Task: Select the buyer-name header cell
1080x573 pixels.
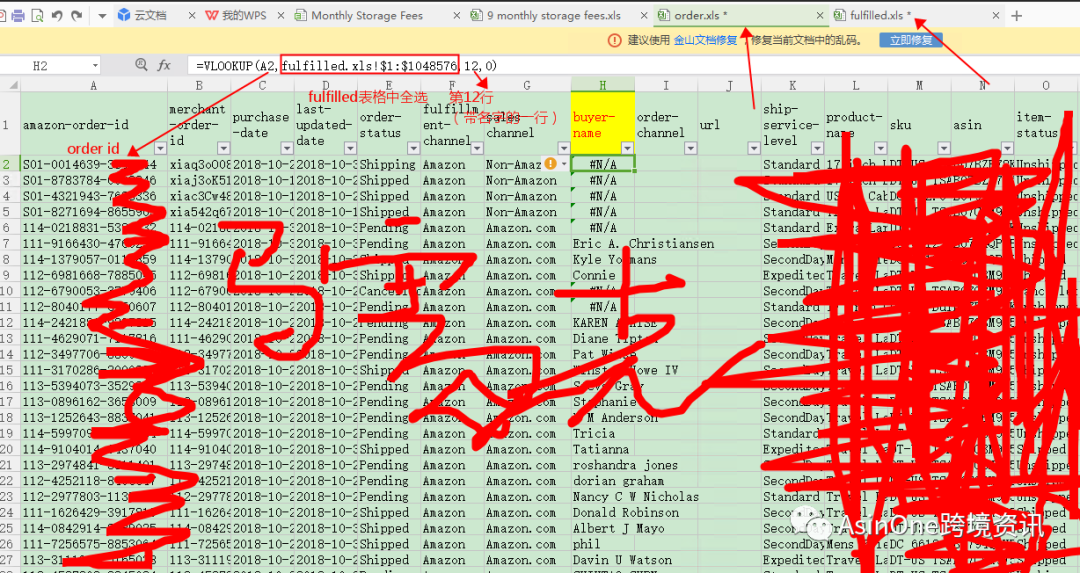Action: coord(603,125)
